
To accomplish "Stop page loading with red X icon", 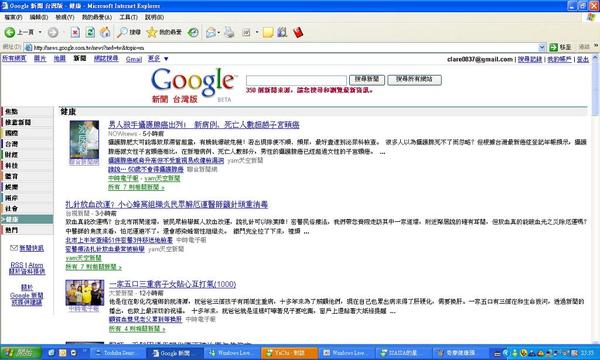I will click(75, 33).
